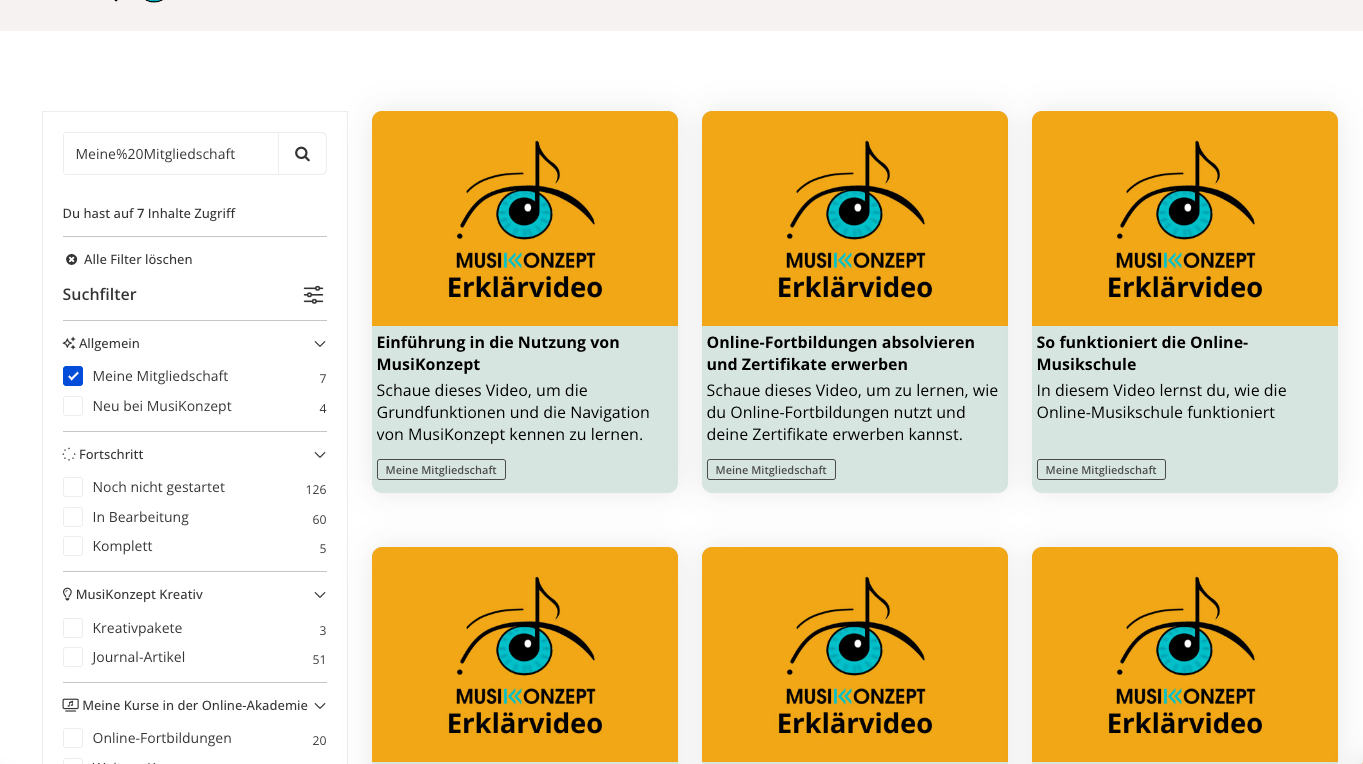The image size is (1363, 764).
Task: Open thumbnail of So funktioniert die Online-Musikschule video
Action: 1185,218
